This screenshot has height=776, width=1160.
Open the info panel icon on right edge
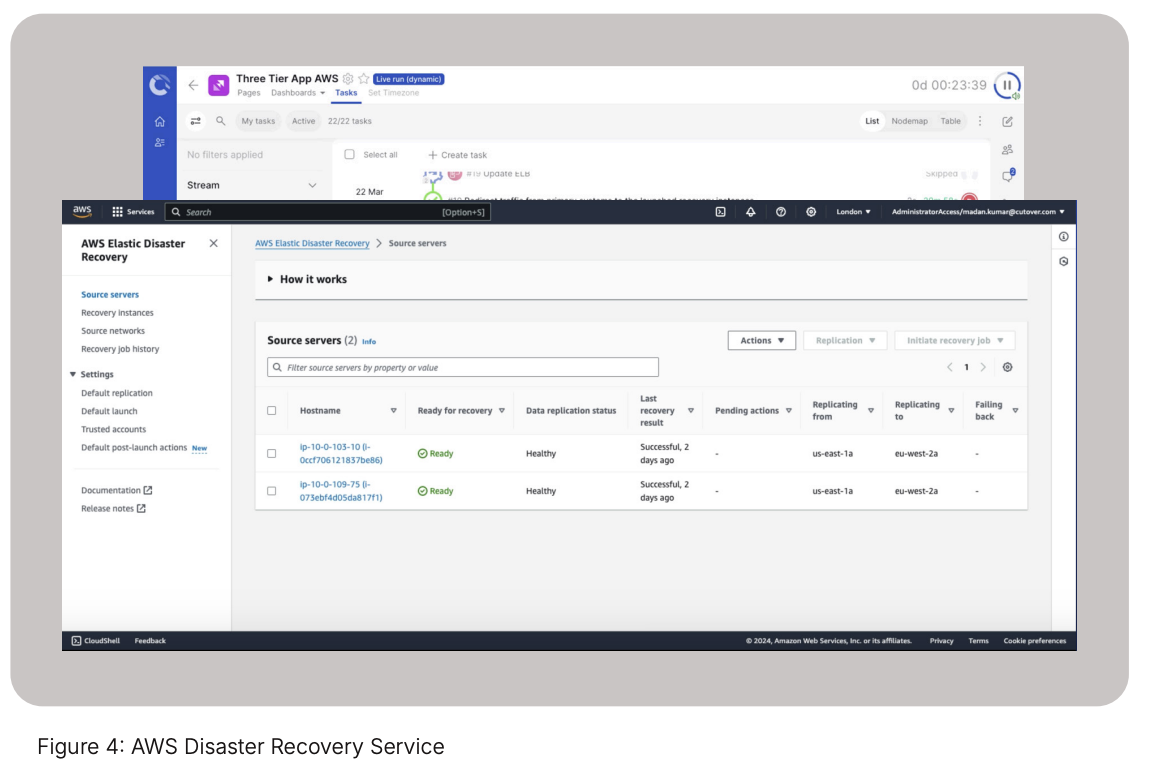coord(1063,237)
